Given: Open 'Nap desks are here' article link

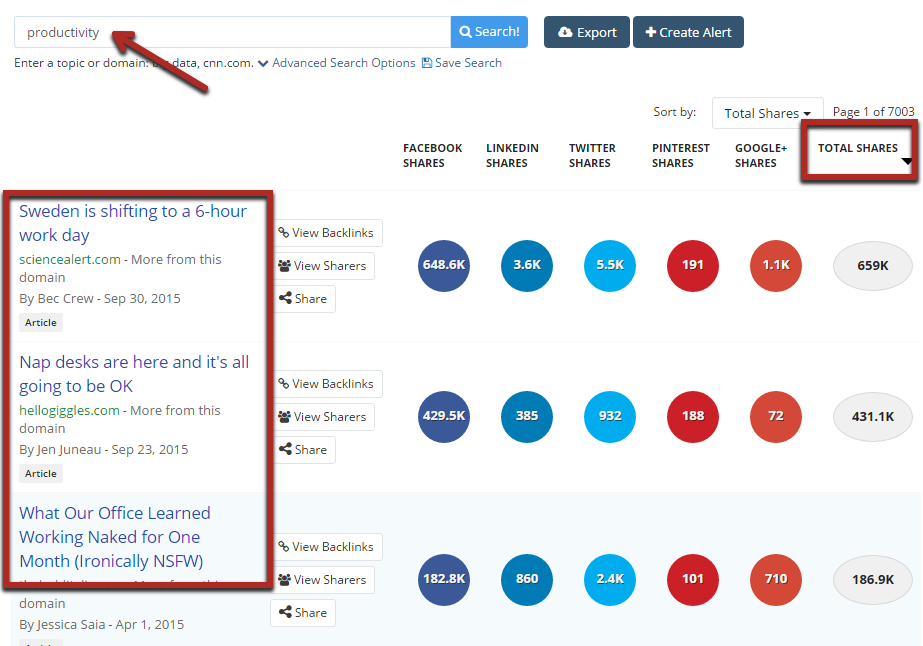Looking at the screenshot, I should coord(134,374).
